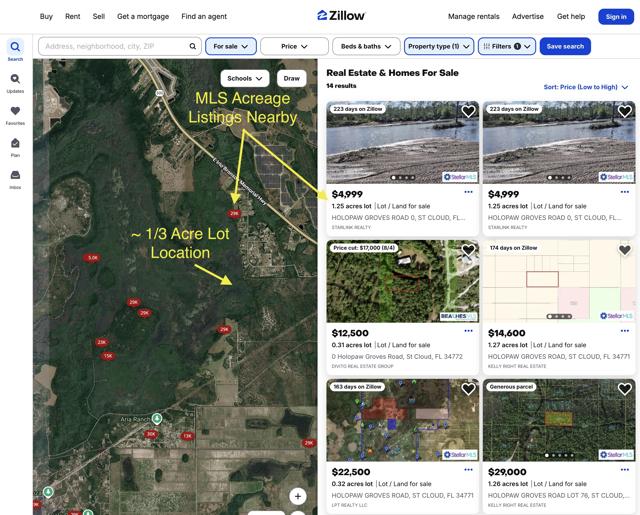Favorite the $29,000 Generous parcel listing

(624, 389)
